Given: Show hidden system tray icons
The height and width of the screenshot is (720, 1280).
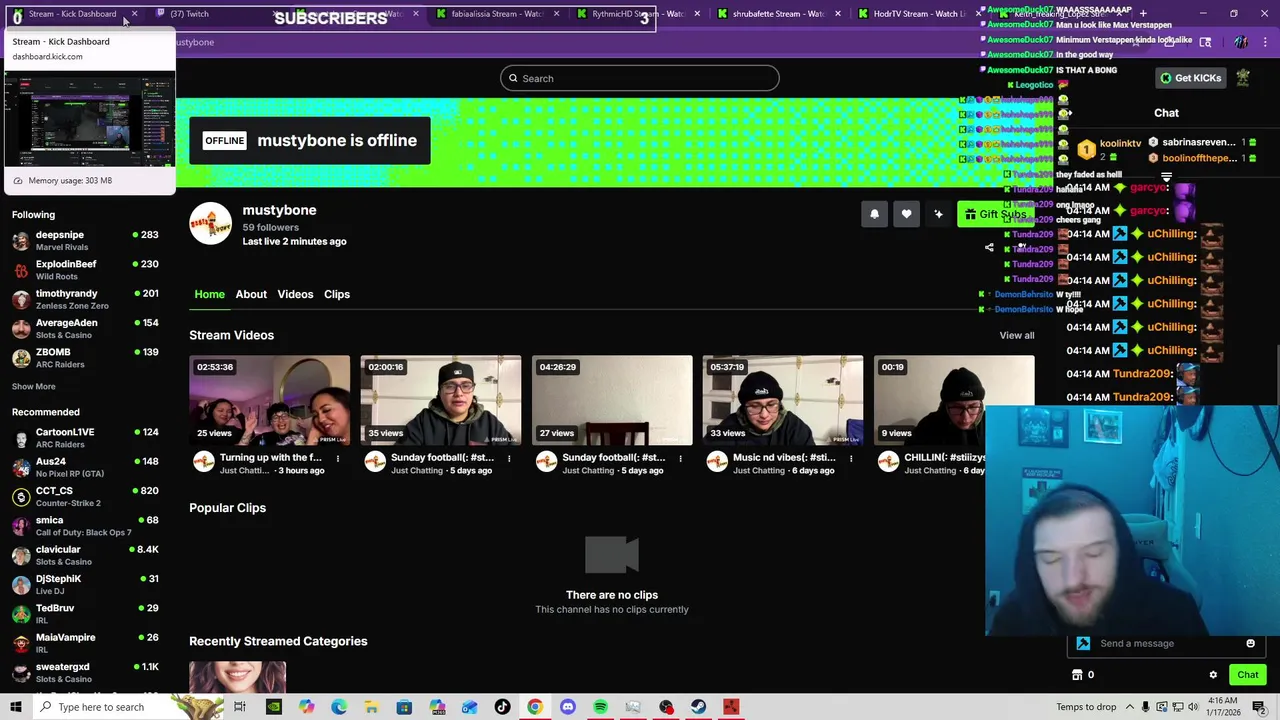Looking at the screenshot, I should pyautogui.click(x=1128, y=707).
